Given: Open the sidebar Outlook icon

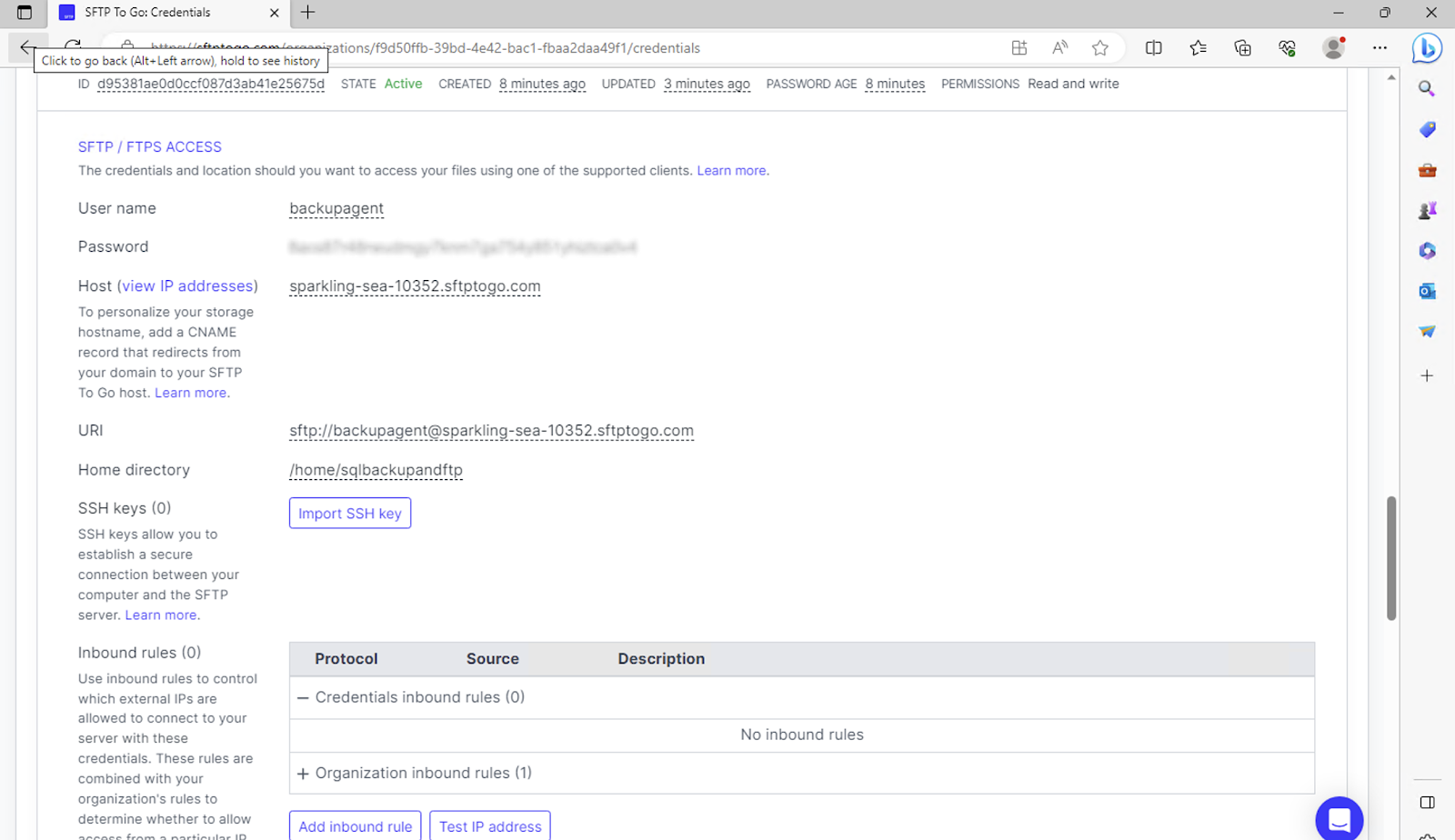Looking at the screenshot, I should pos(1427,291).
